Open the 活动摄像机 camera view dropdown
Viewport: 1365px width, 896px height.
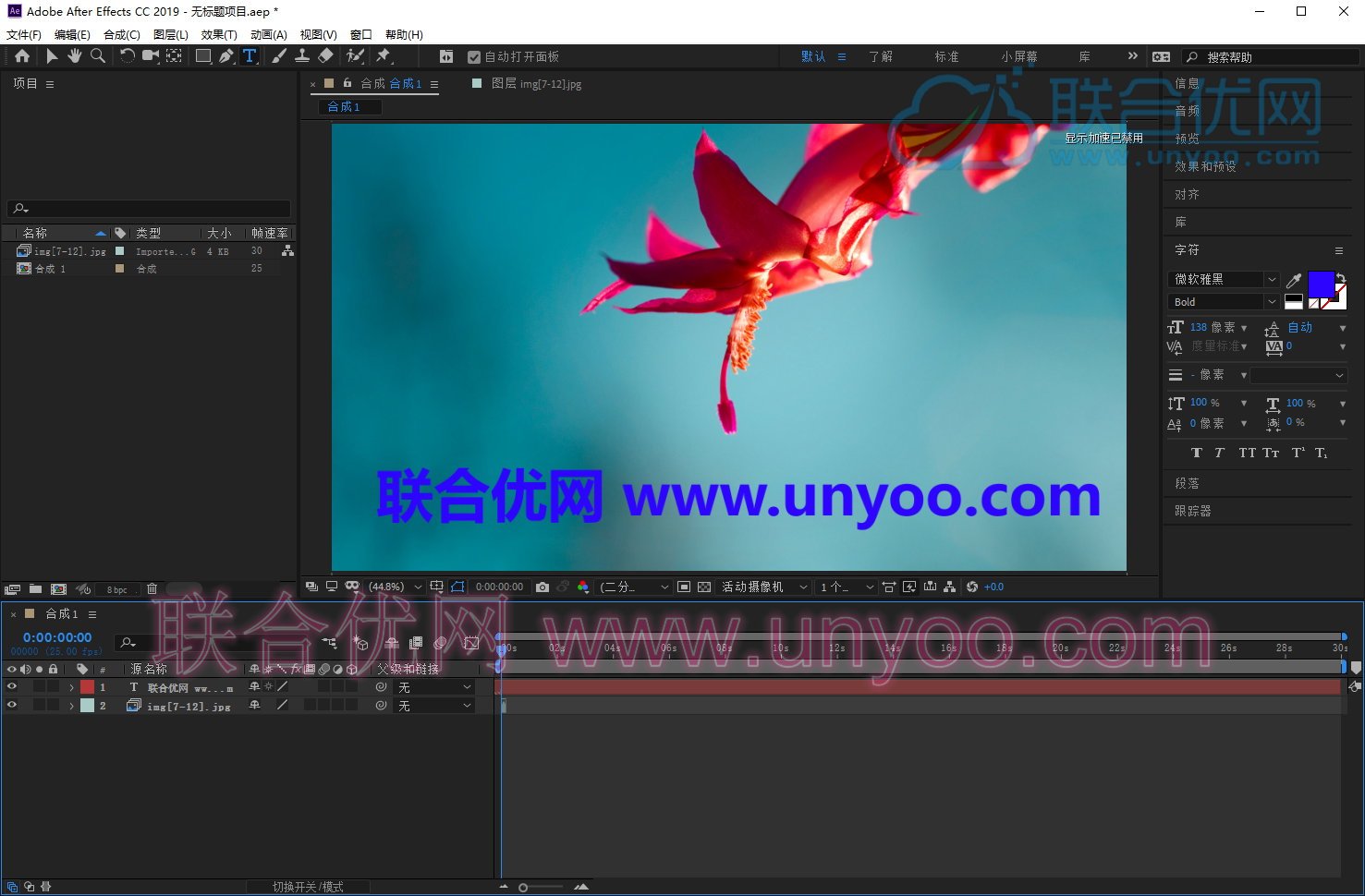click(764, 587)
